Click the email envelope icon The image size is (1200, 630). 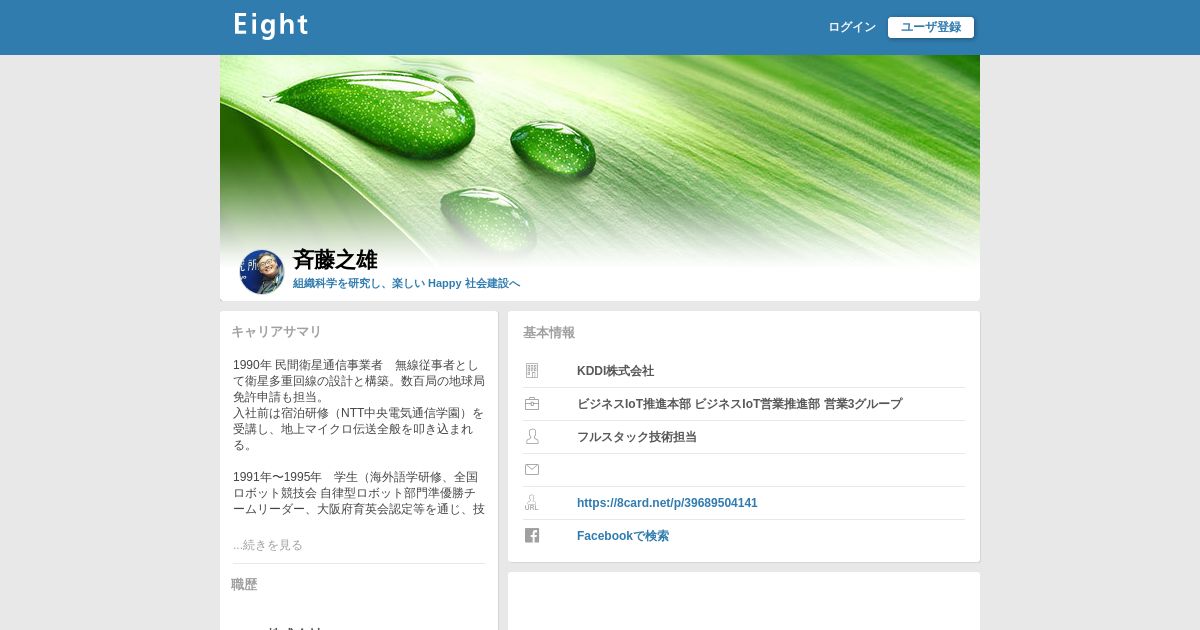[532, 470]
